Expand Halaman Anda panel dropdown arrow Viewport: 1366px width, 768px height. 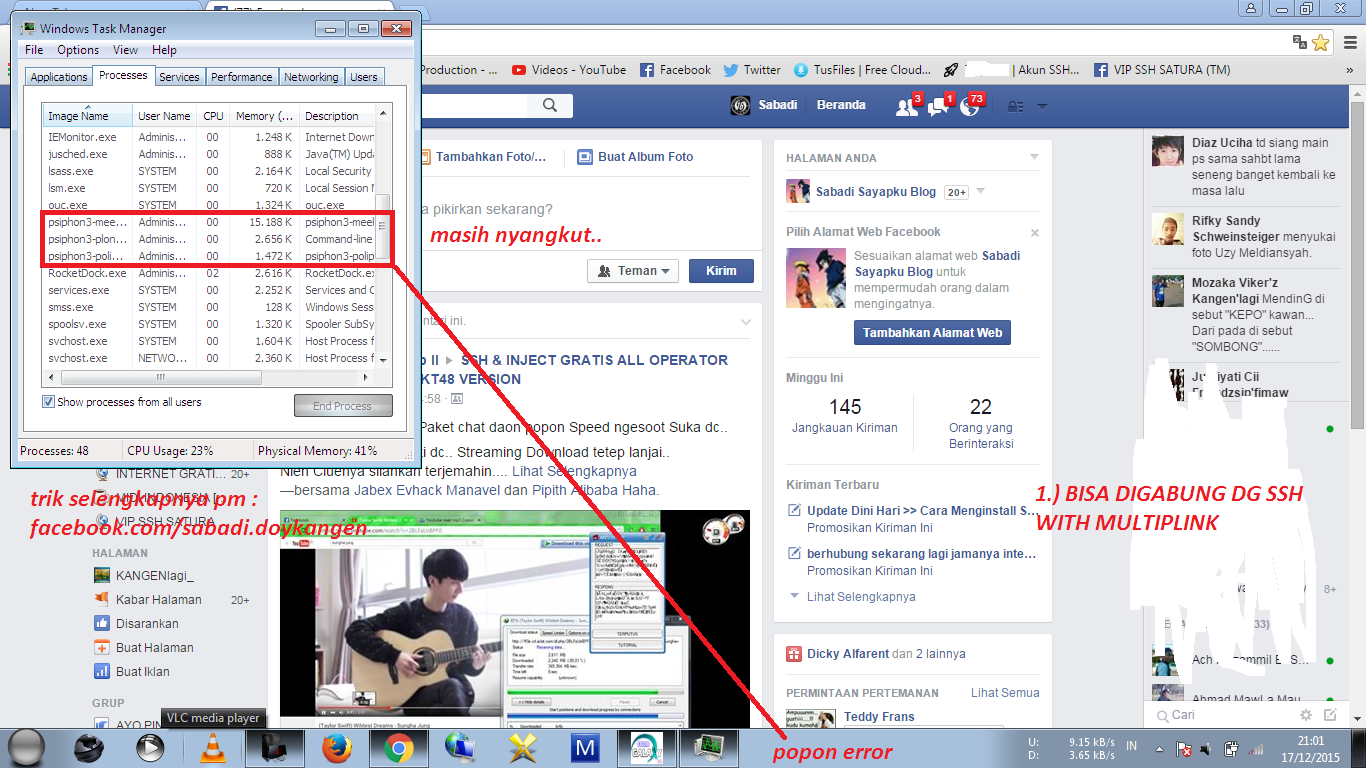1034,158
